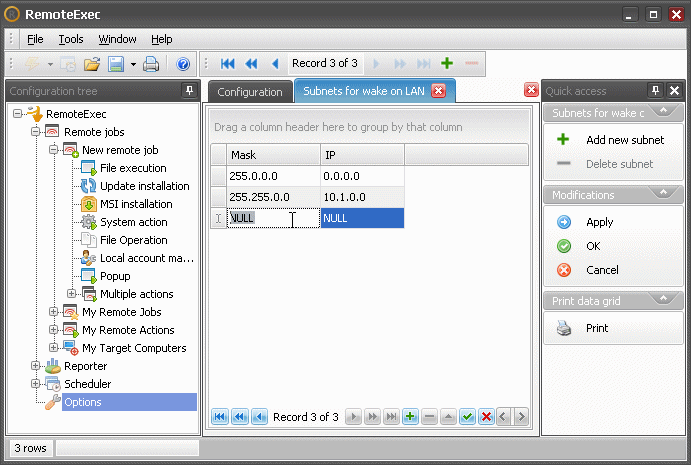Select System action in tree

point(134,222)
